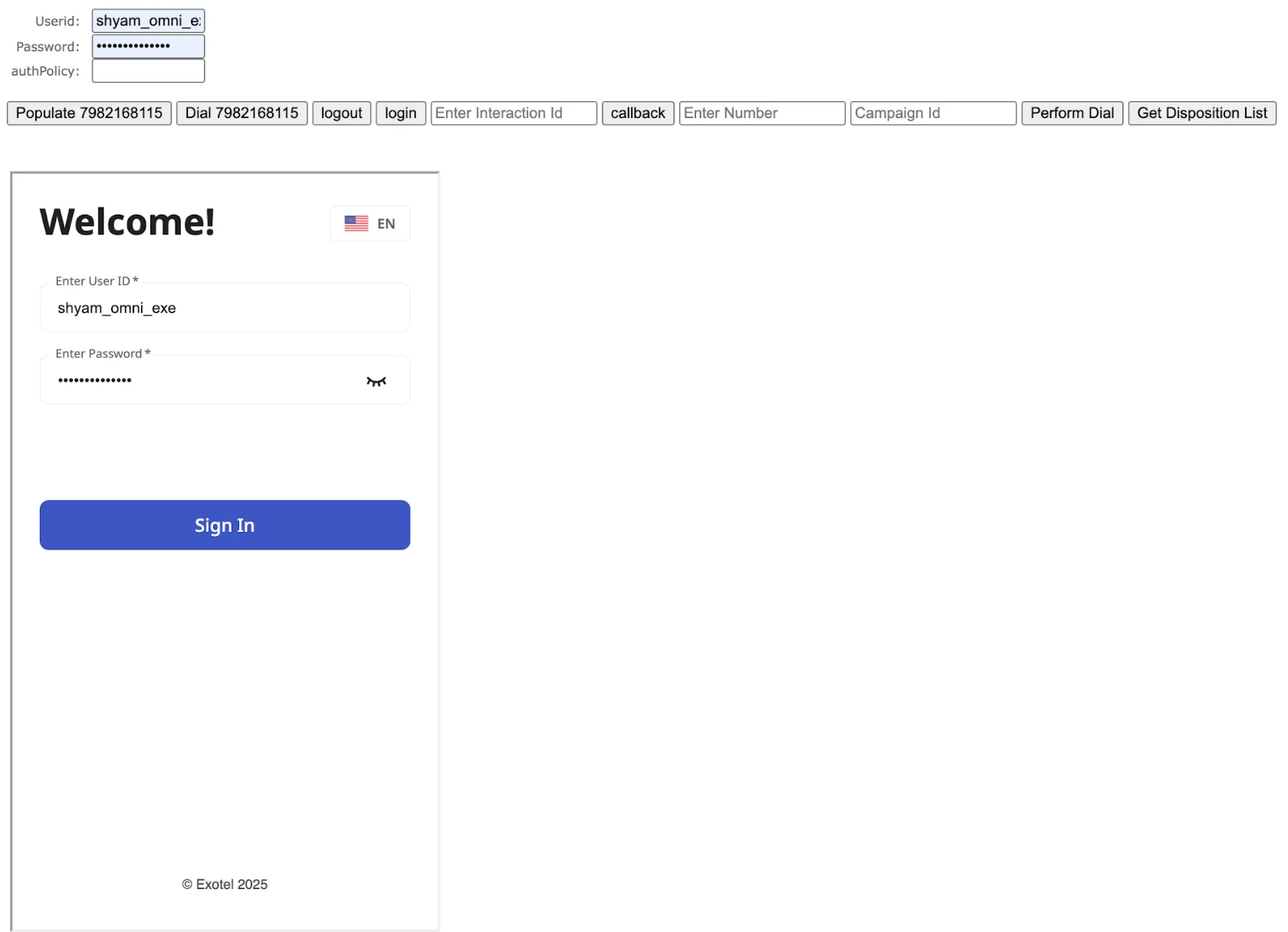Click the authPolicy: label
1288x932 pixels.
pos(45,71)
